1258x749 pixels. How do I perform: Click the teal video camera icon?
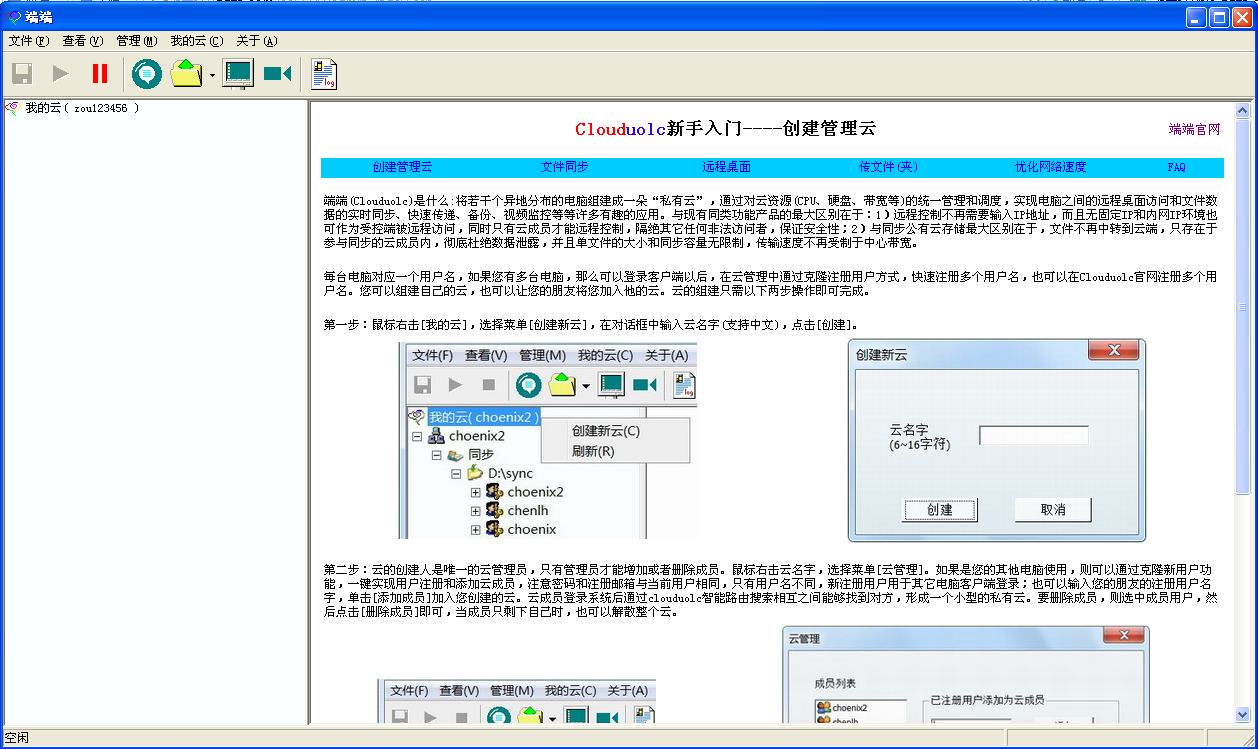click(277, 74)
